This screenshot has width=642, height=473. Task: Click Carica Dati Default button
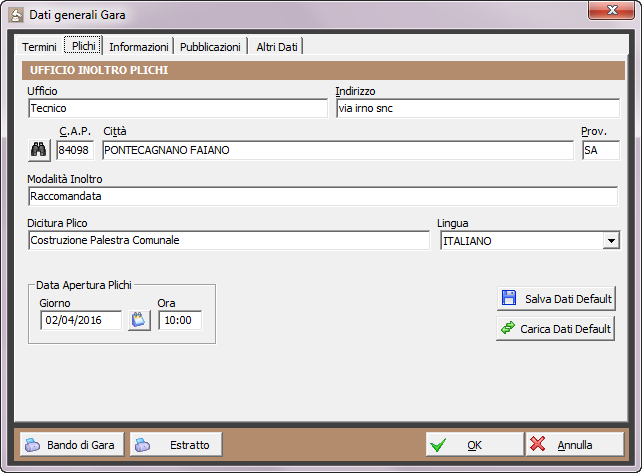click(556, 328)
